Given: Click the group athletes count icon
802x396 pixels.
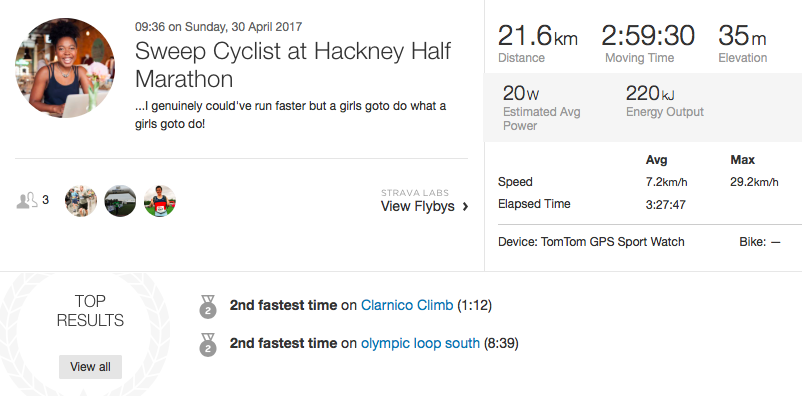Looking at the screenshot, I should pyautogui.click(x=27, y=201).
